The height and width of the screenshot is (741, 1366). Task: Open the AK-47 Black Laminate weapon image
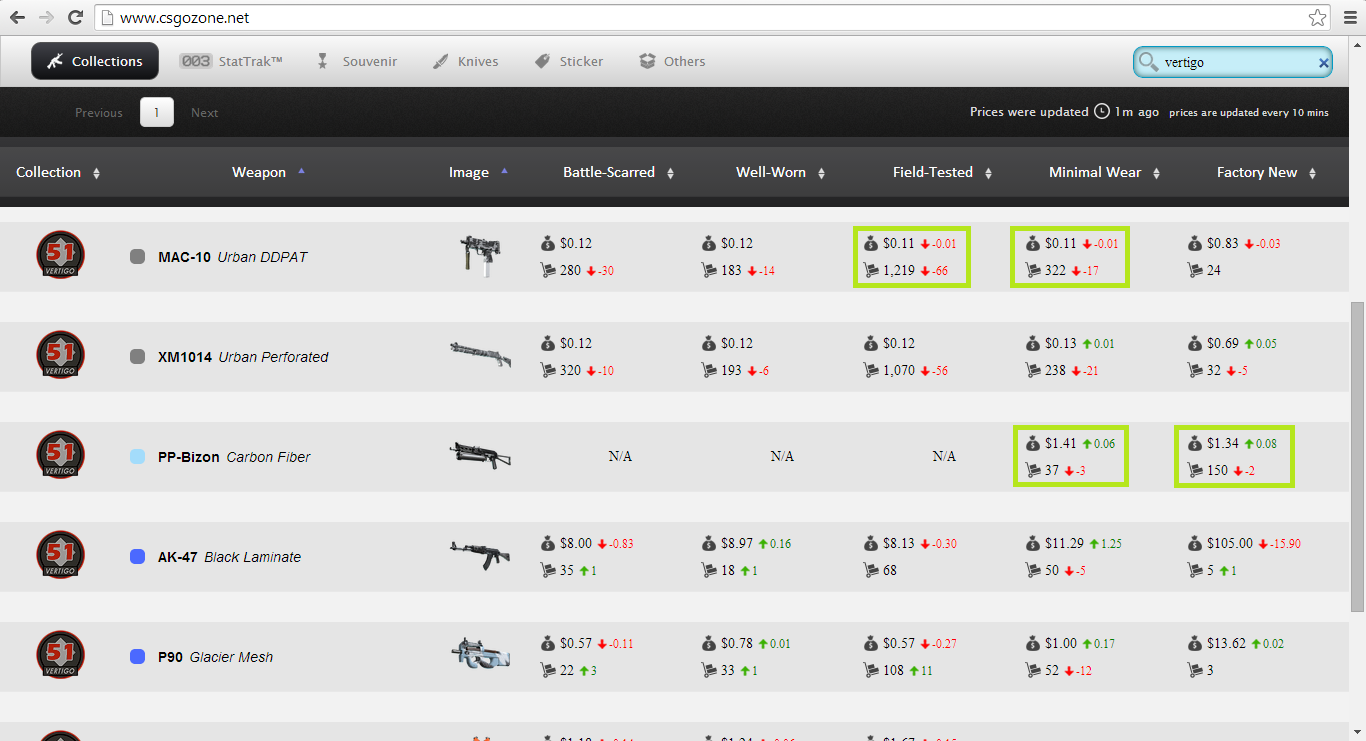pyautogui.click(x=480, y=555)
